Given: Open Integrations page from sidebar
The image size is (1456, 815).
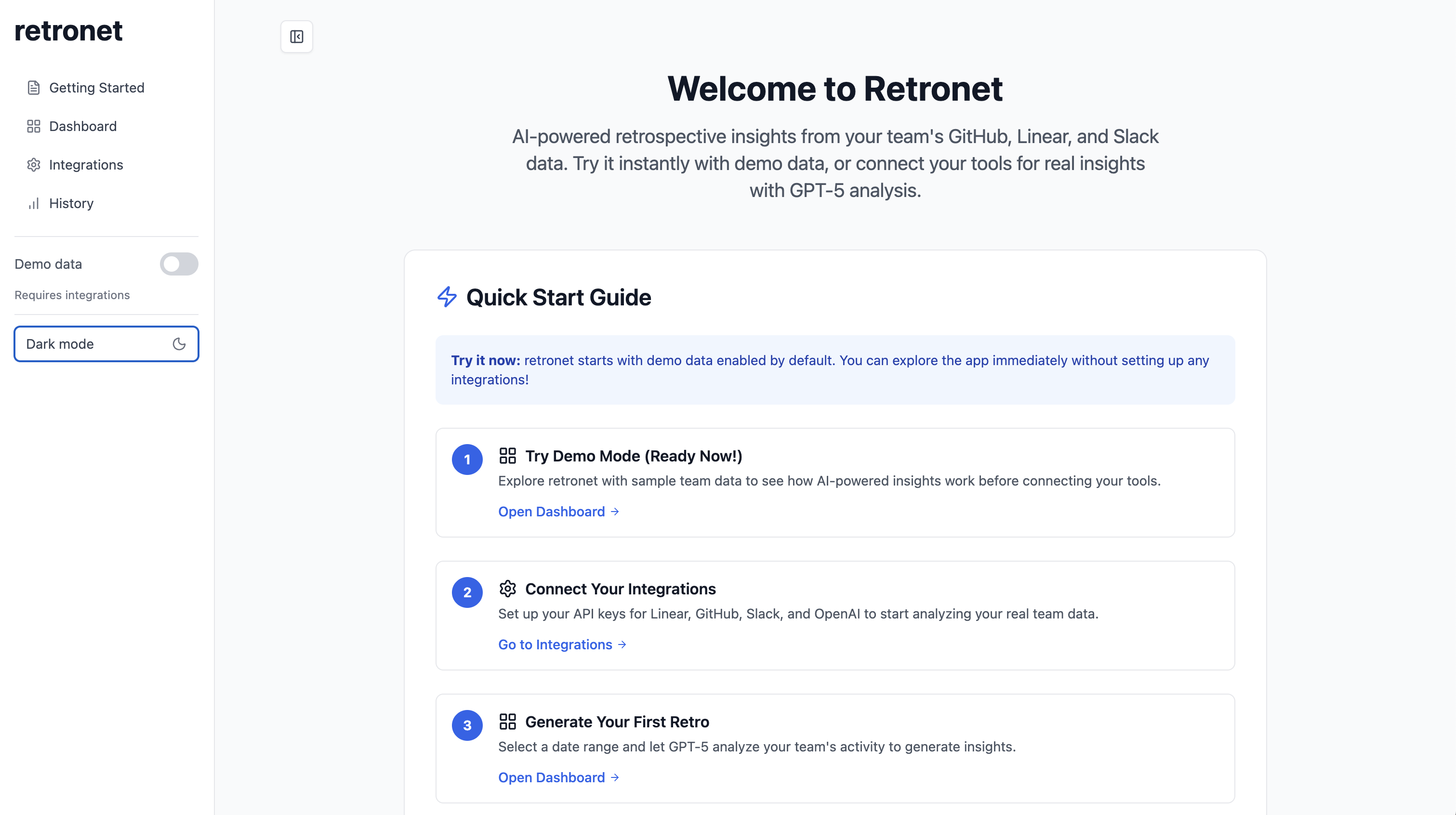Looking at the screenshot, I should (86, 164).
